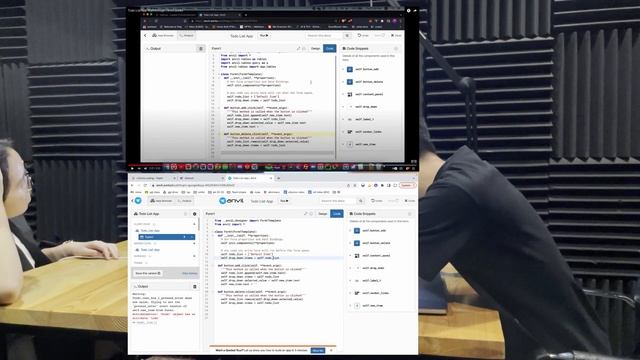Expand self.button_delete snippet in bottom window
Image resolution: width=640 pixels, height=360 pixels.
[x=350, y=243]
